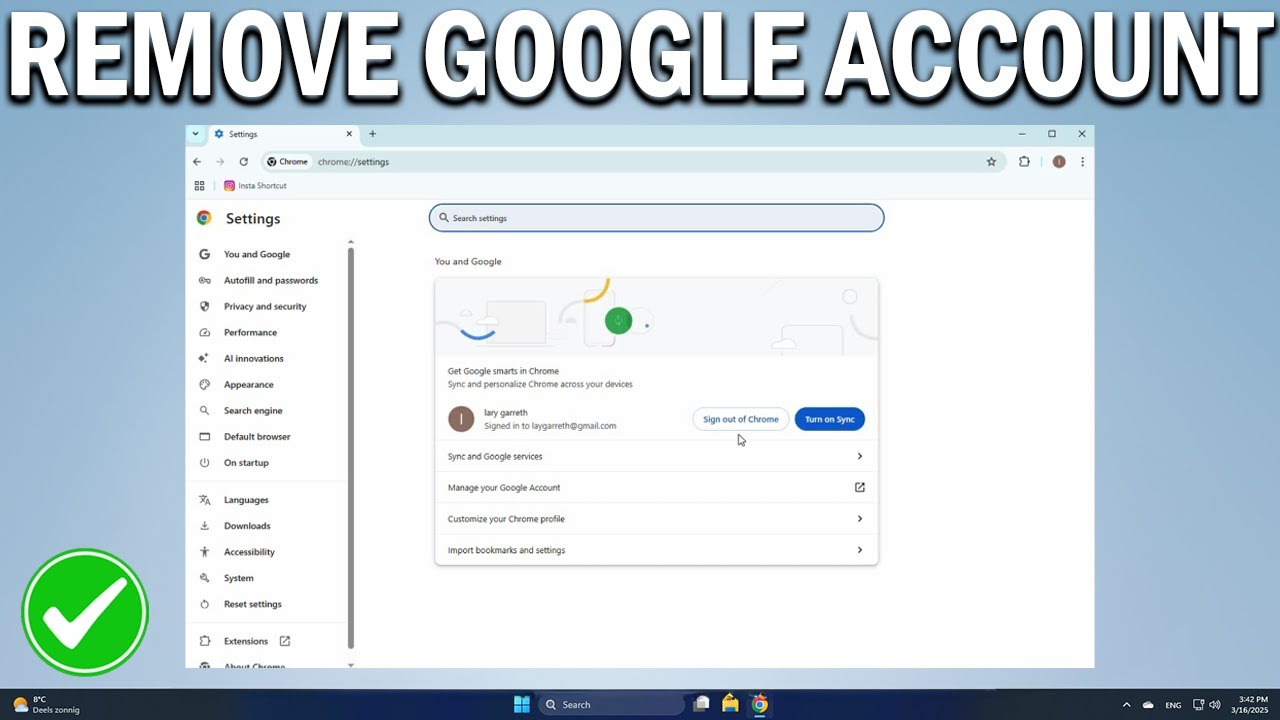Open Chrome icon in taskbar
This screenshot has width=1280, height=720.
(x=760, y=704)
